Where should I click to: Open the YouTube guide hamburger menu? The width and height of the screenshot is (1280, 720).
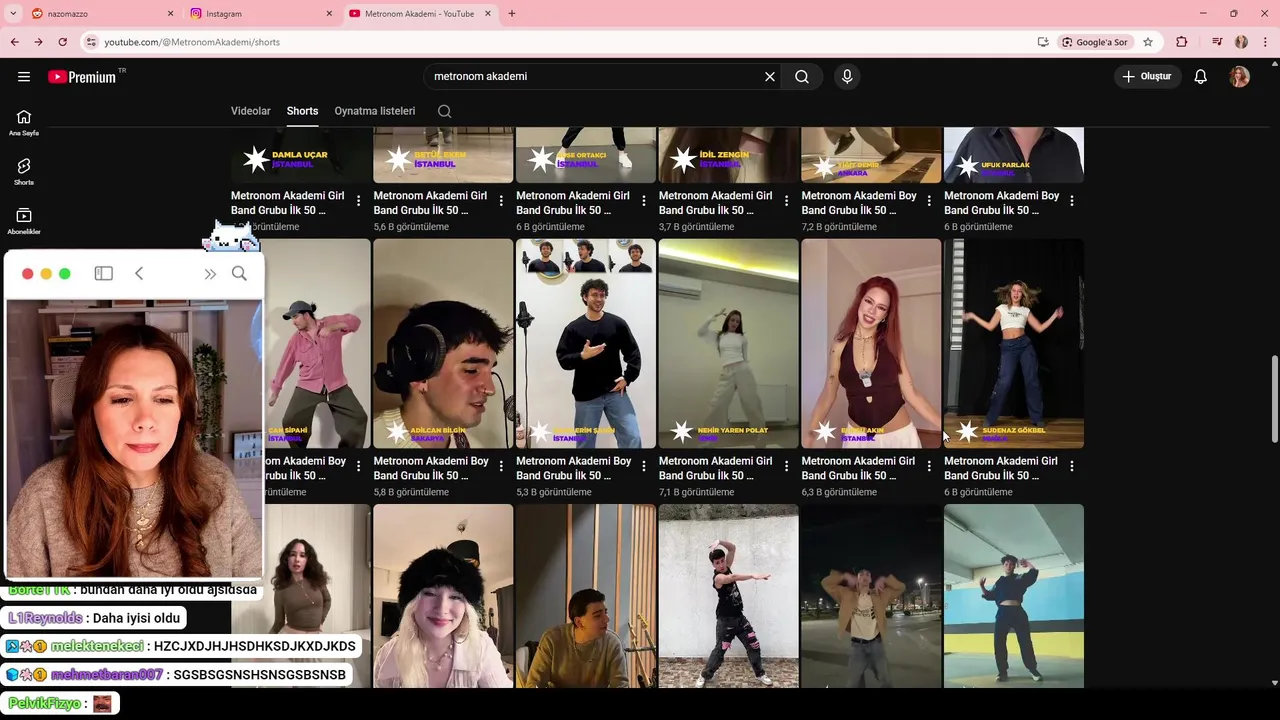pos(24,76)
